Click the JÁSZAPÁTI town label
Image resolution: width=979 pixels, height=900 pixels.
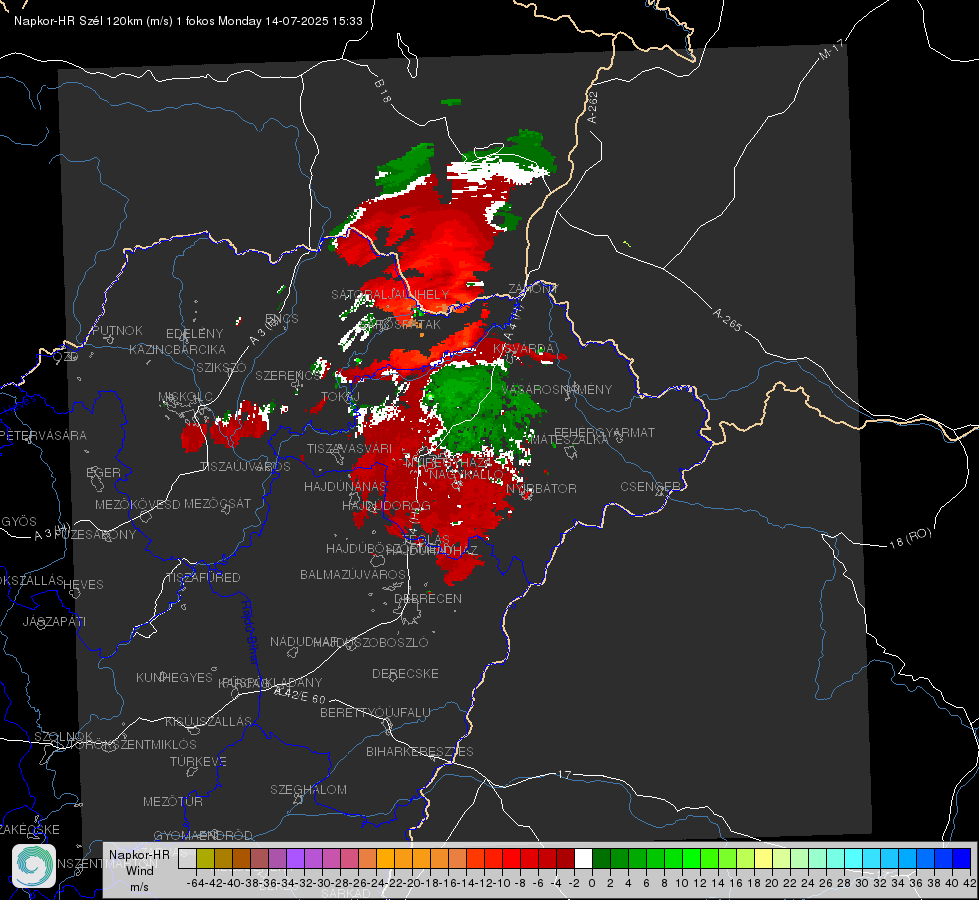pyautogui.click(x=54, y=621)
